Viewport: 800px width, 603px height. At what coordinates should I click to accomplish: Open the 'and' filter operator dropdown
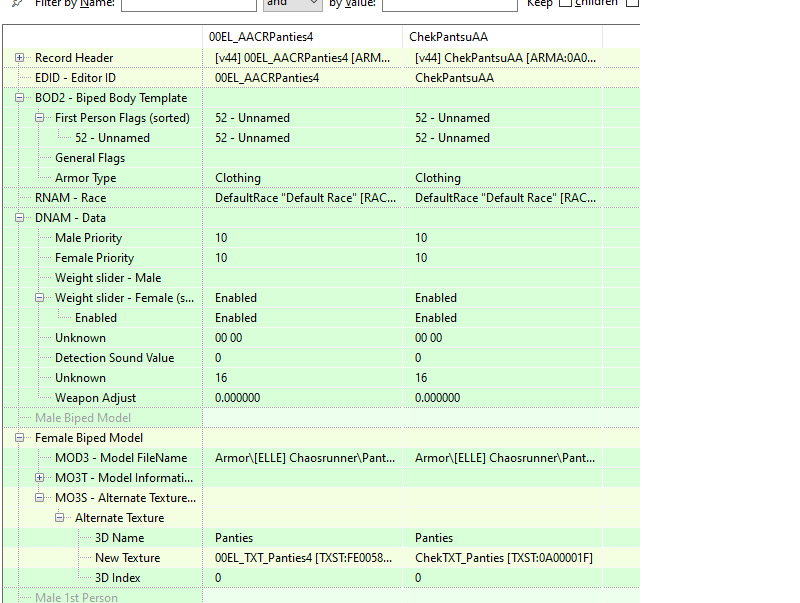[292, 4]
